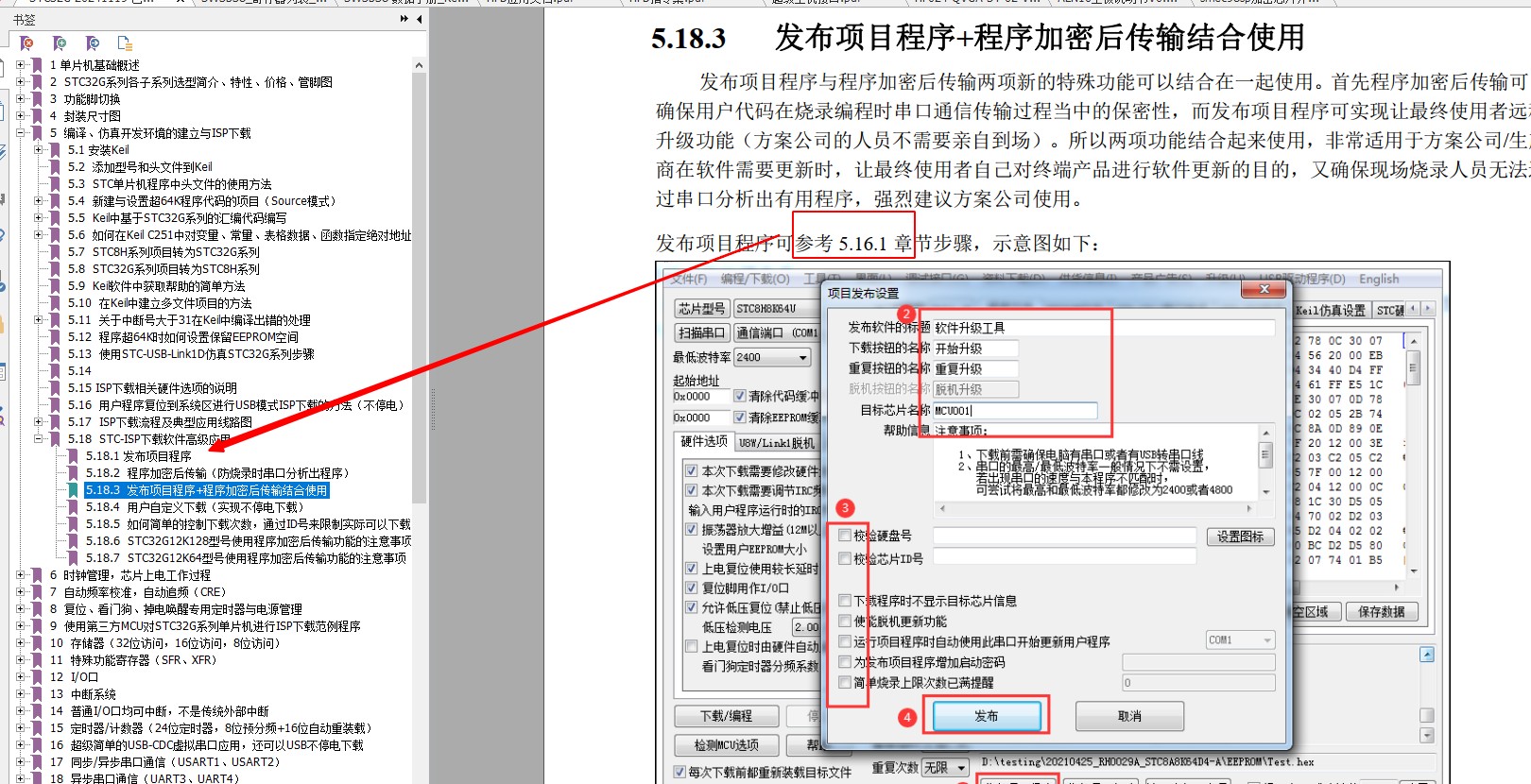Expand chapter 1 单片机基础概述
Screen dimensions: 1531x784
click(x=21, y=65)
